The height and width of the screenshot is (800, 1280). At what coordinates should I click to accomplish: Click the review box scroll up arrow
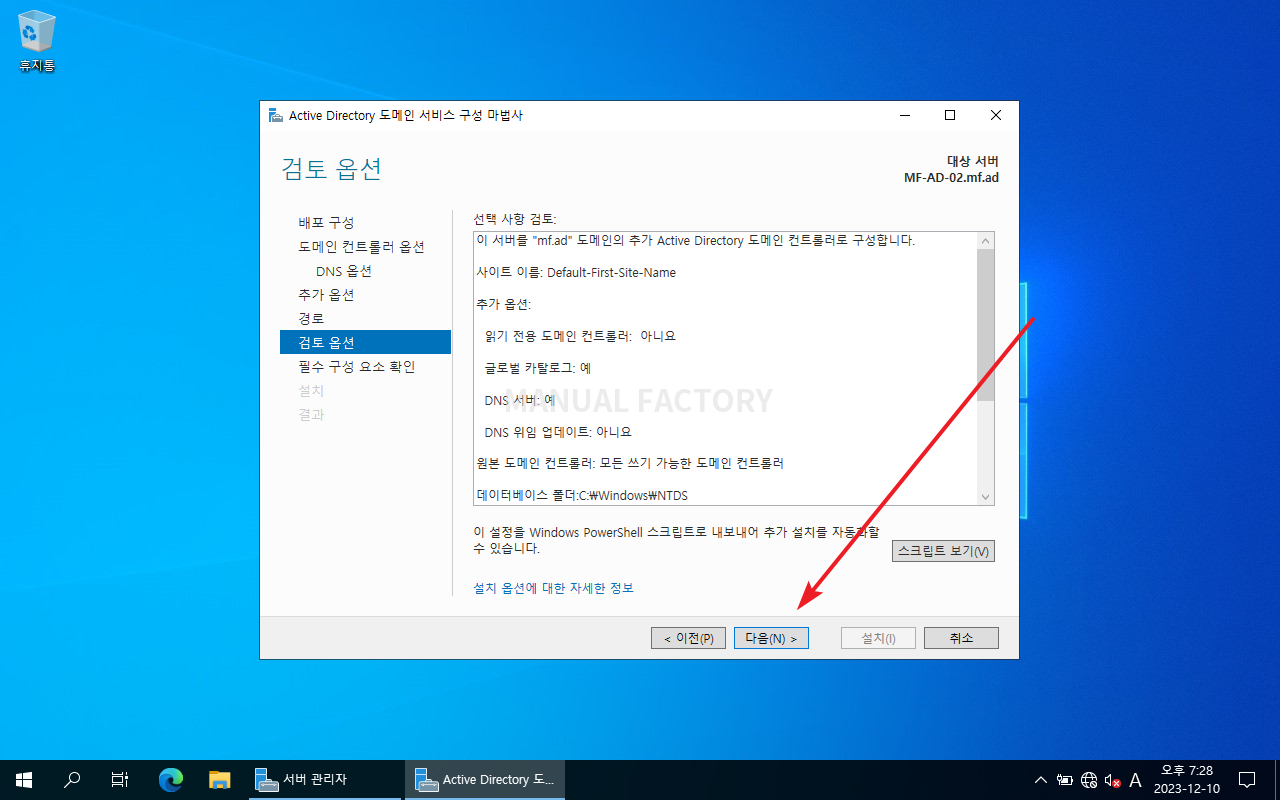986,241
